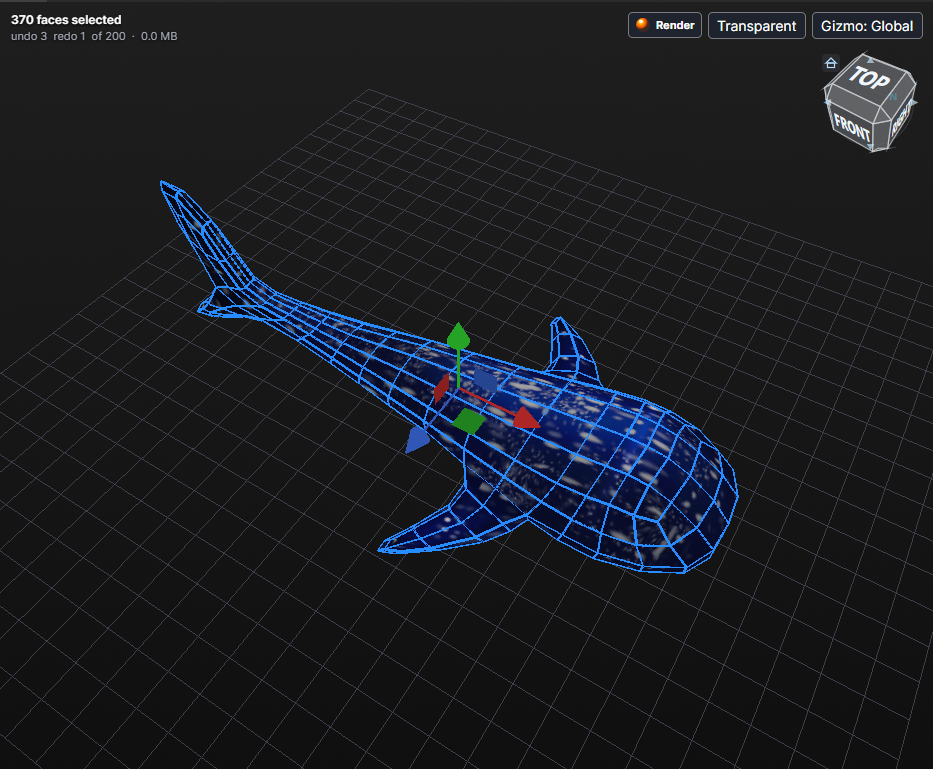
Task: Click the blue plane handle of the gizmo
Action: [x=486, y=381]
